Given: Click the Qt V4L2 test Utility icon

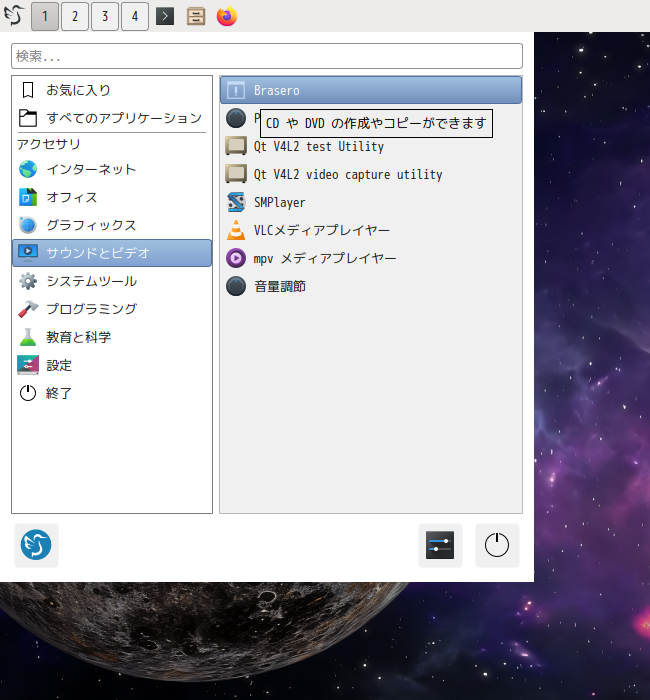Looking at the screenshot, I should (x=236, y=146).
